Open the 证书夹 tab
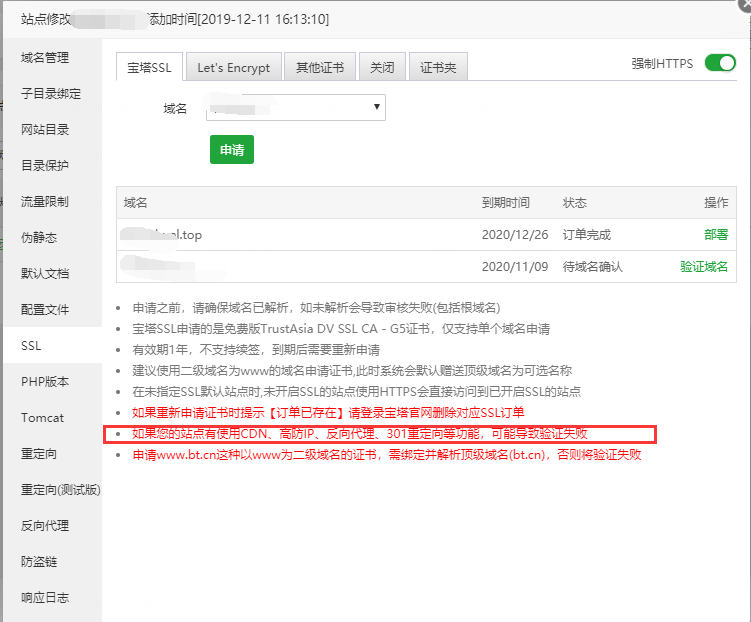 (x=438, y=68)
